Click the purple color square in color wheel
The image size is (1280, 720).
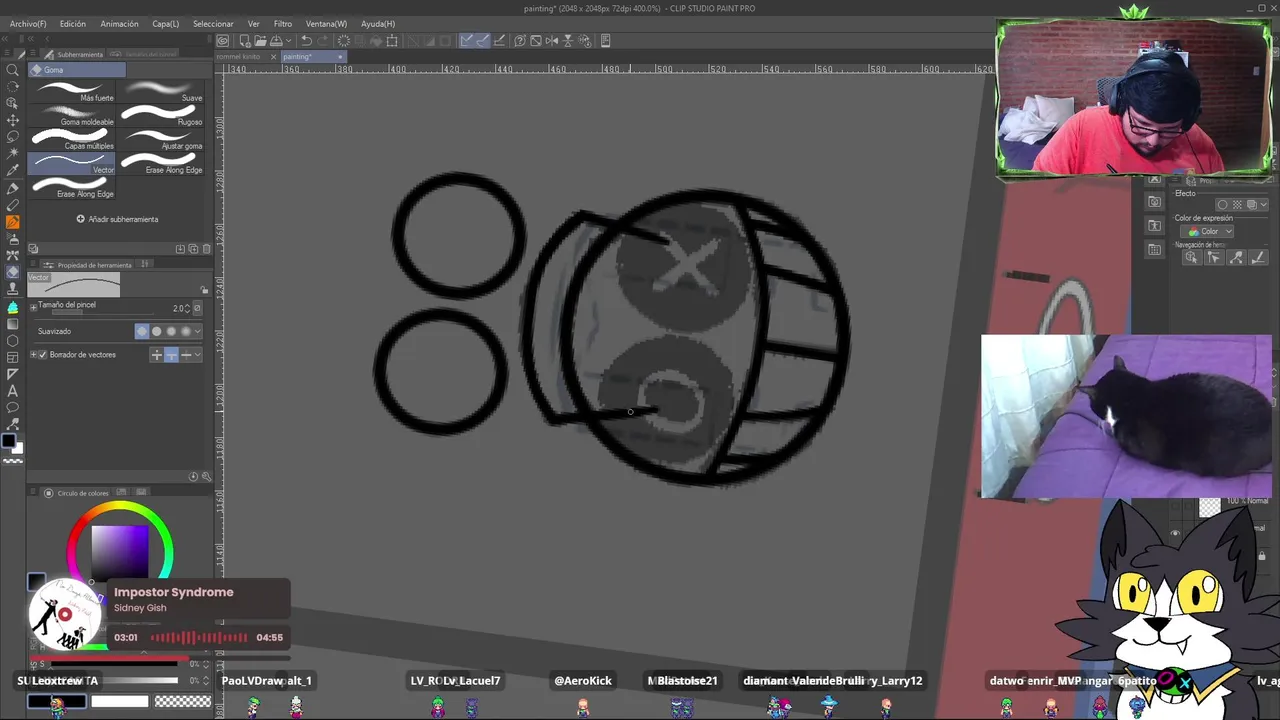120,551
